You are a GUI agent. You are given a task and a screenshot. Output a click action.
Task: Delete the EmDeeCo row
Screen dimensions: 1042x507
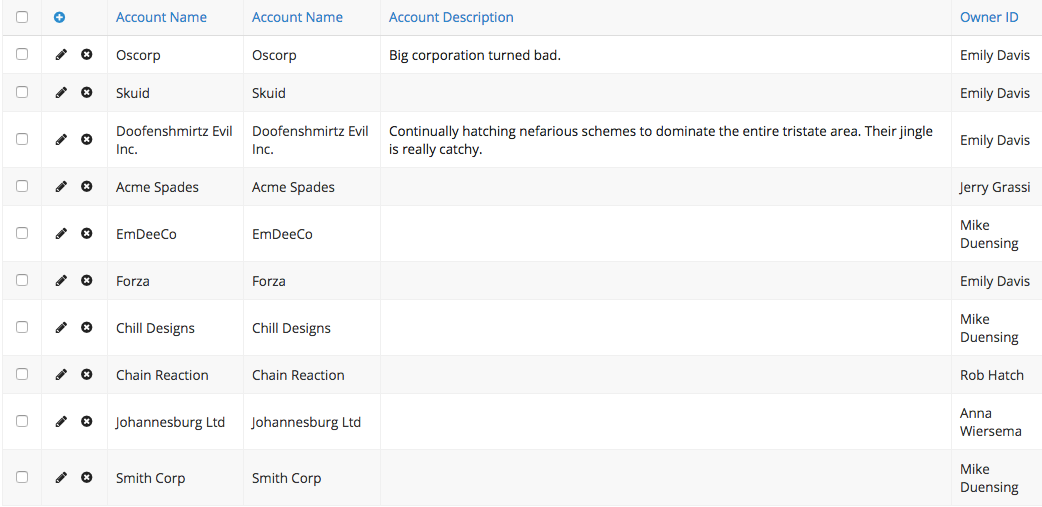(x=86, y=233)
